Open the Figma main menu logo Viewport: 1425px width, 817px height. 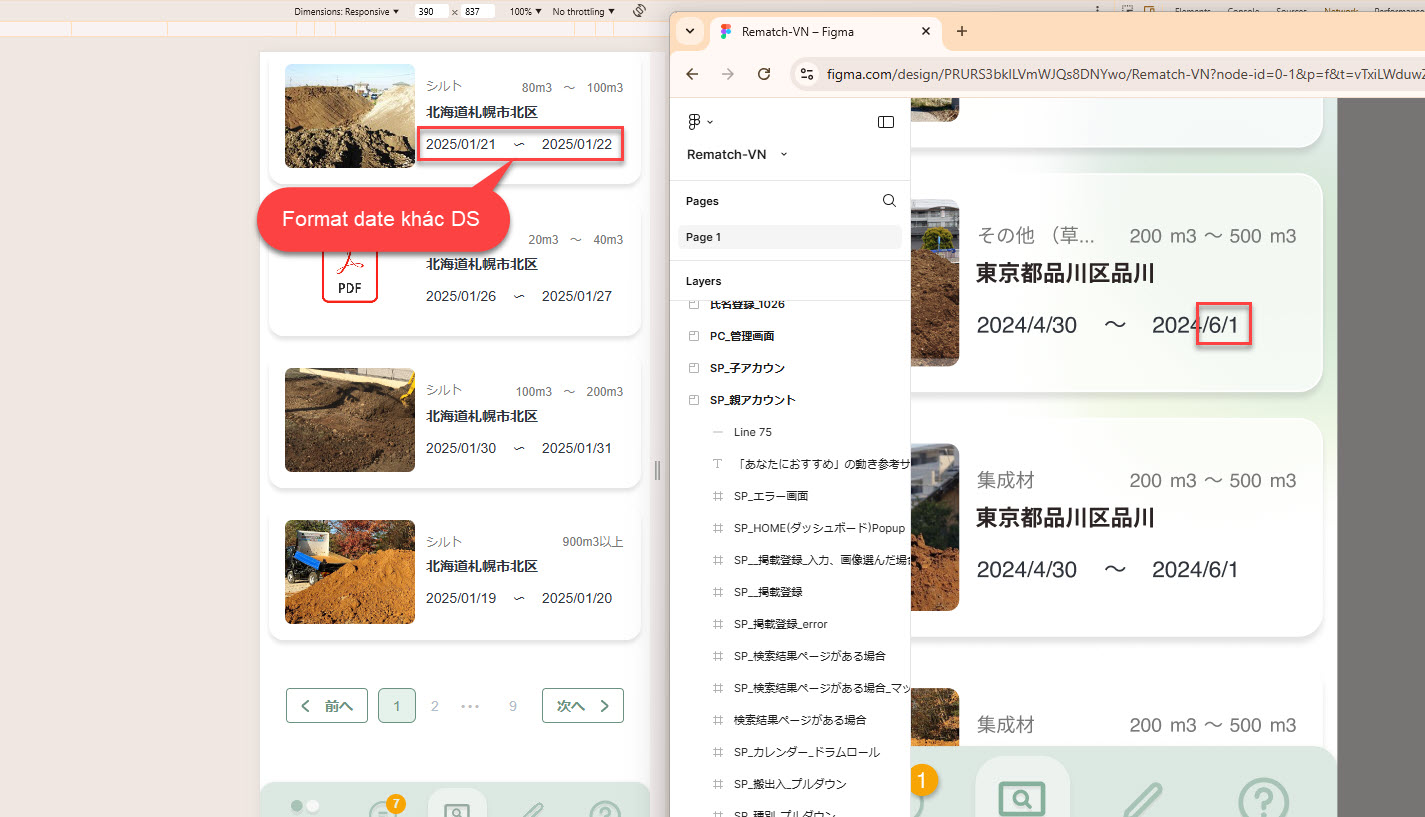[x=696, y=122]
